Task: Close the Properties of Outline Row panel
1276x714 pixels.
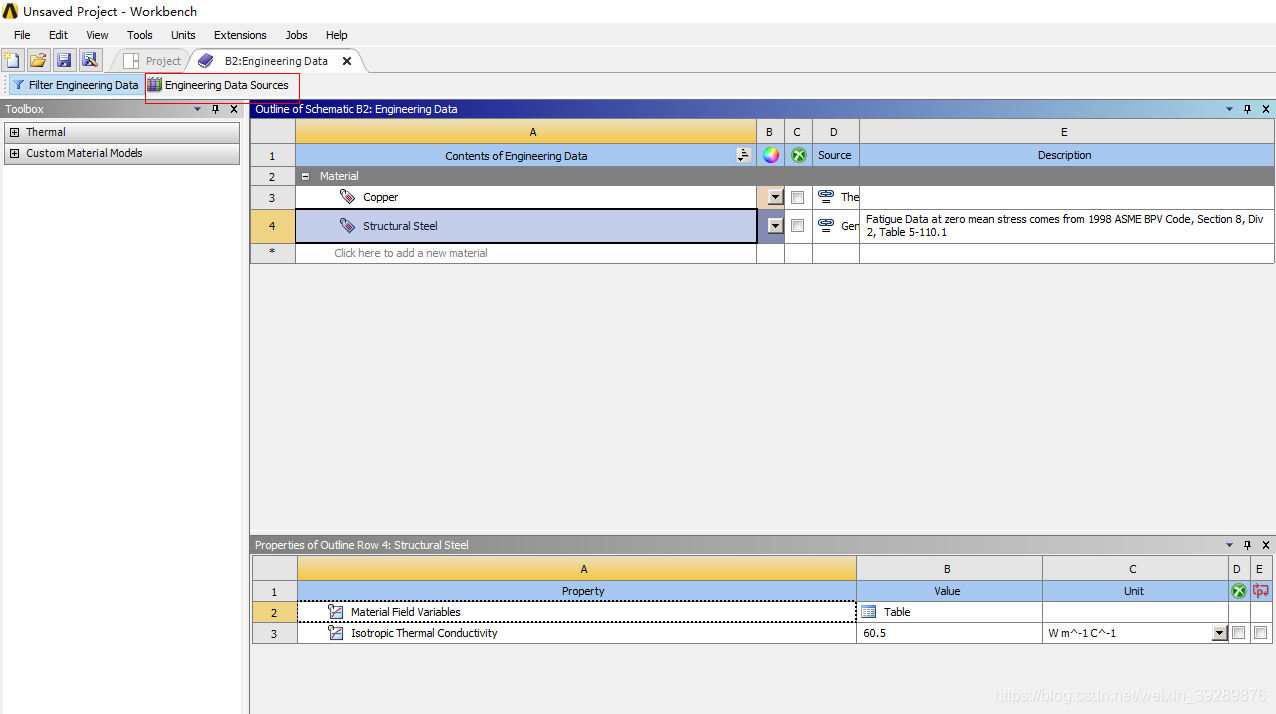Action: [1265, 545]
